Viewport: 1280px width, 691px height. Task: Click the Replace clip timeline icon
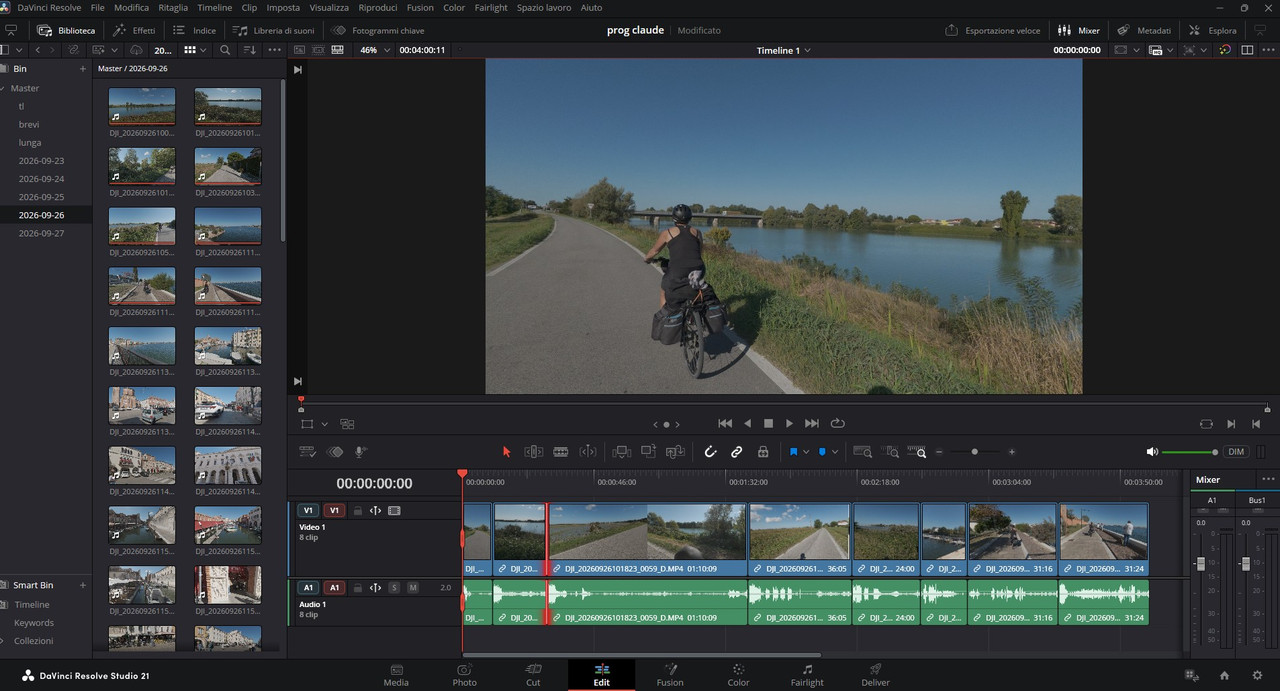click(675, 452)
